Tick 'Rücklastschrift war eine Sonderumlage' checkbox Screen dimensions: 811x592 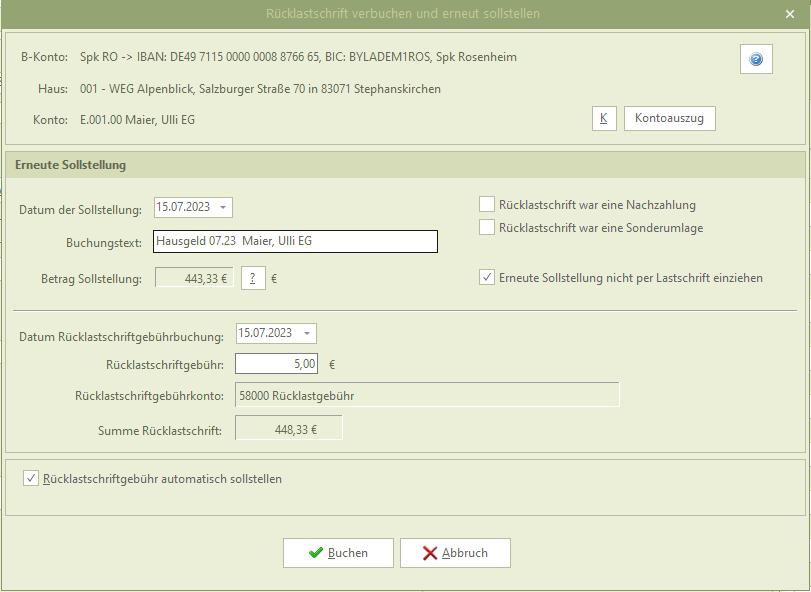click(487, 228)
